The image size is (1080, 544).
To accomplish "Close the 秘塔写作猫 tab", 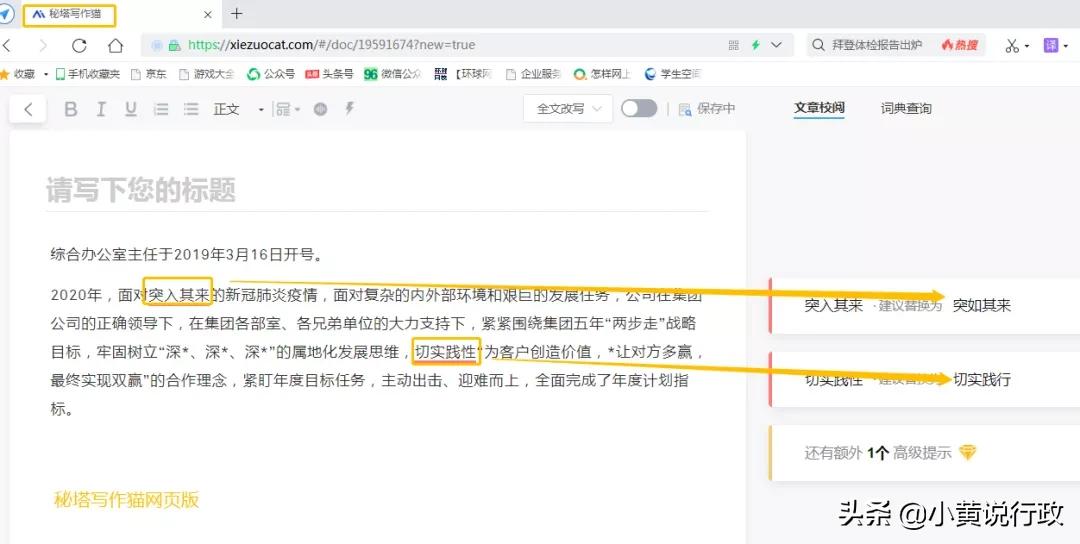I will click(x=208, y=14).
